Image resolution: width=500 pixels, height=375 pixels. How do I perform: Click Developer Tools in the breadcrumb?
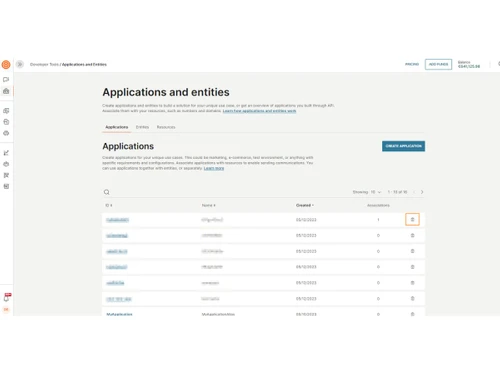pos(44,64)
